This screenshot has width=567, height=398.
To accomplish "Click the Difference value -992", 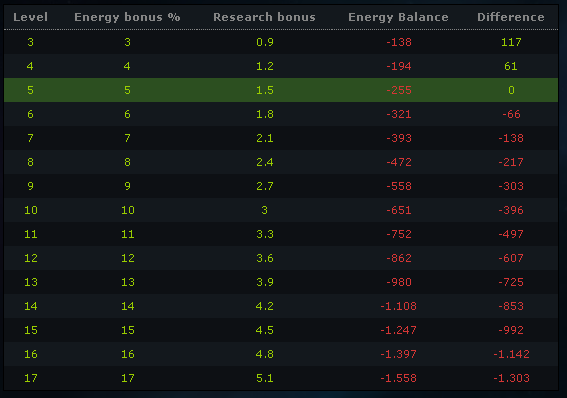I will 511,330.
